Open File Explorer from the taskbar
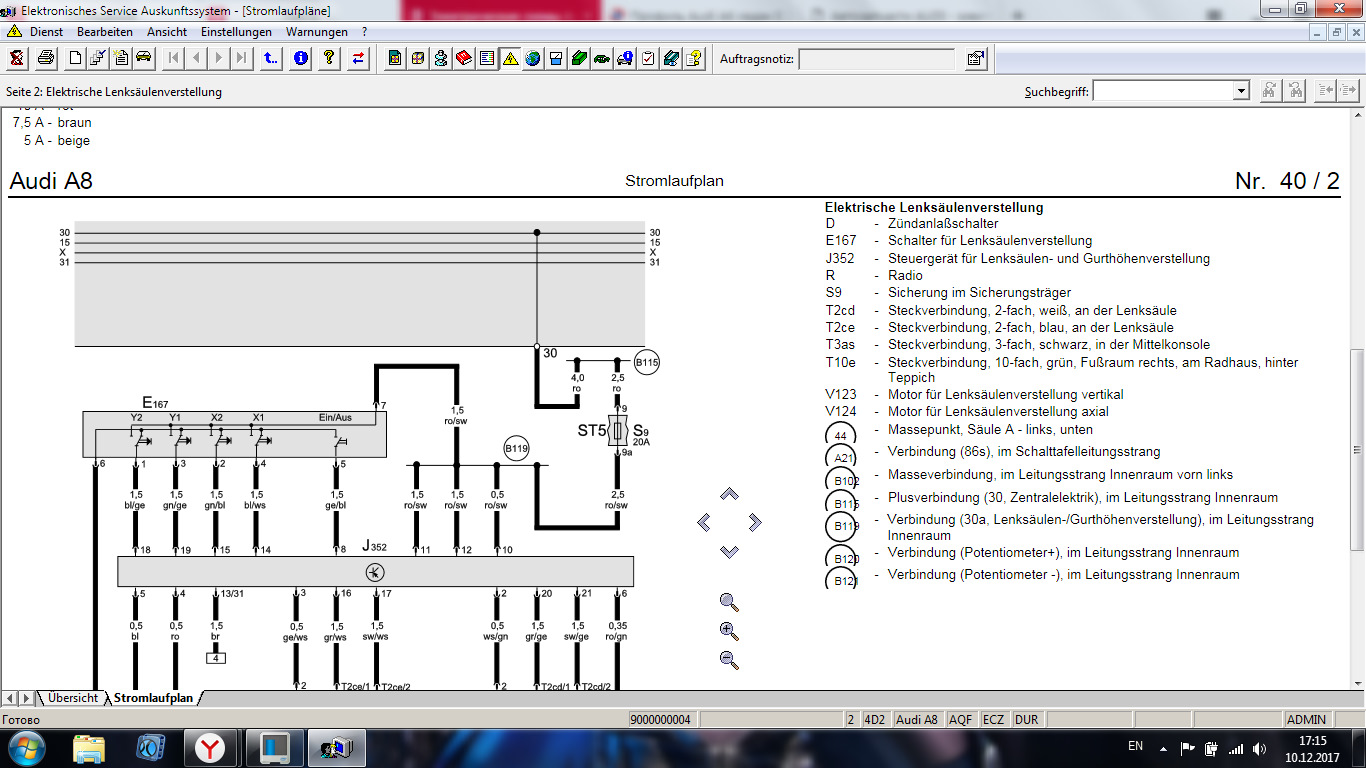Image resolution: width=1366 pixels, height=768 pixels. pos(88,748)
